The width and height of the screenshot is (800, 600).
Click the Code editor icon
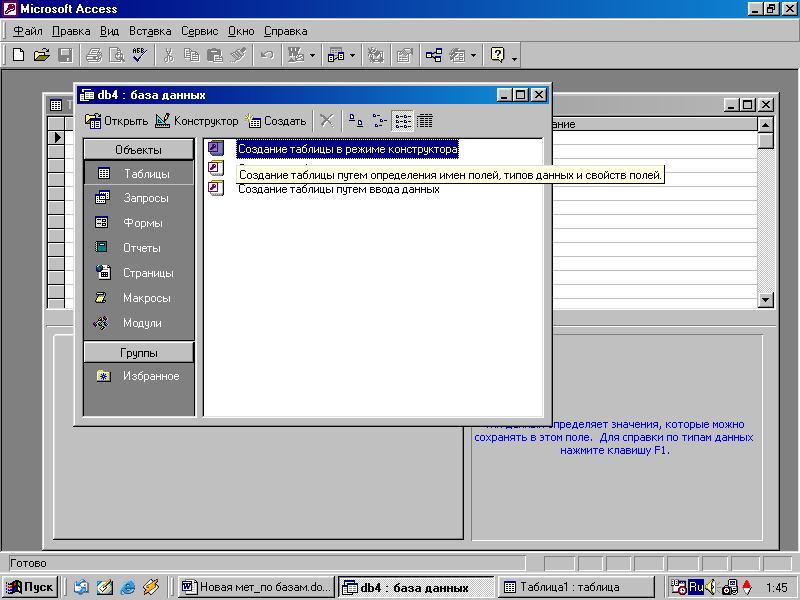(376, 55)
